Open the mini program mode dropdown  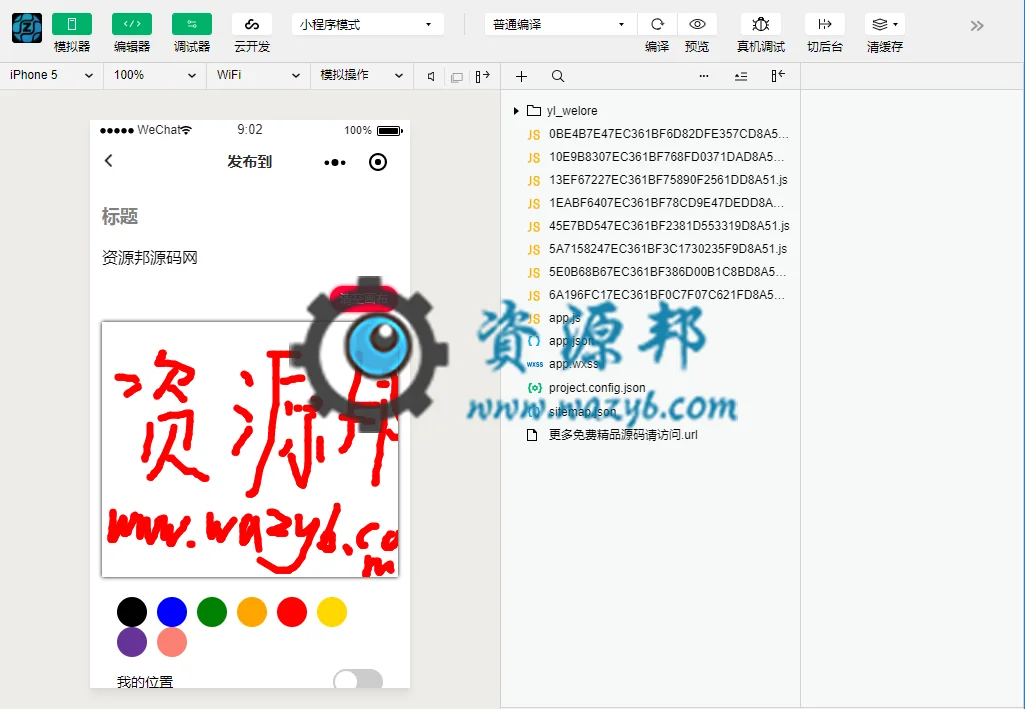[x=367, y=24]
